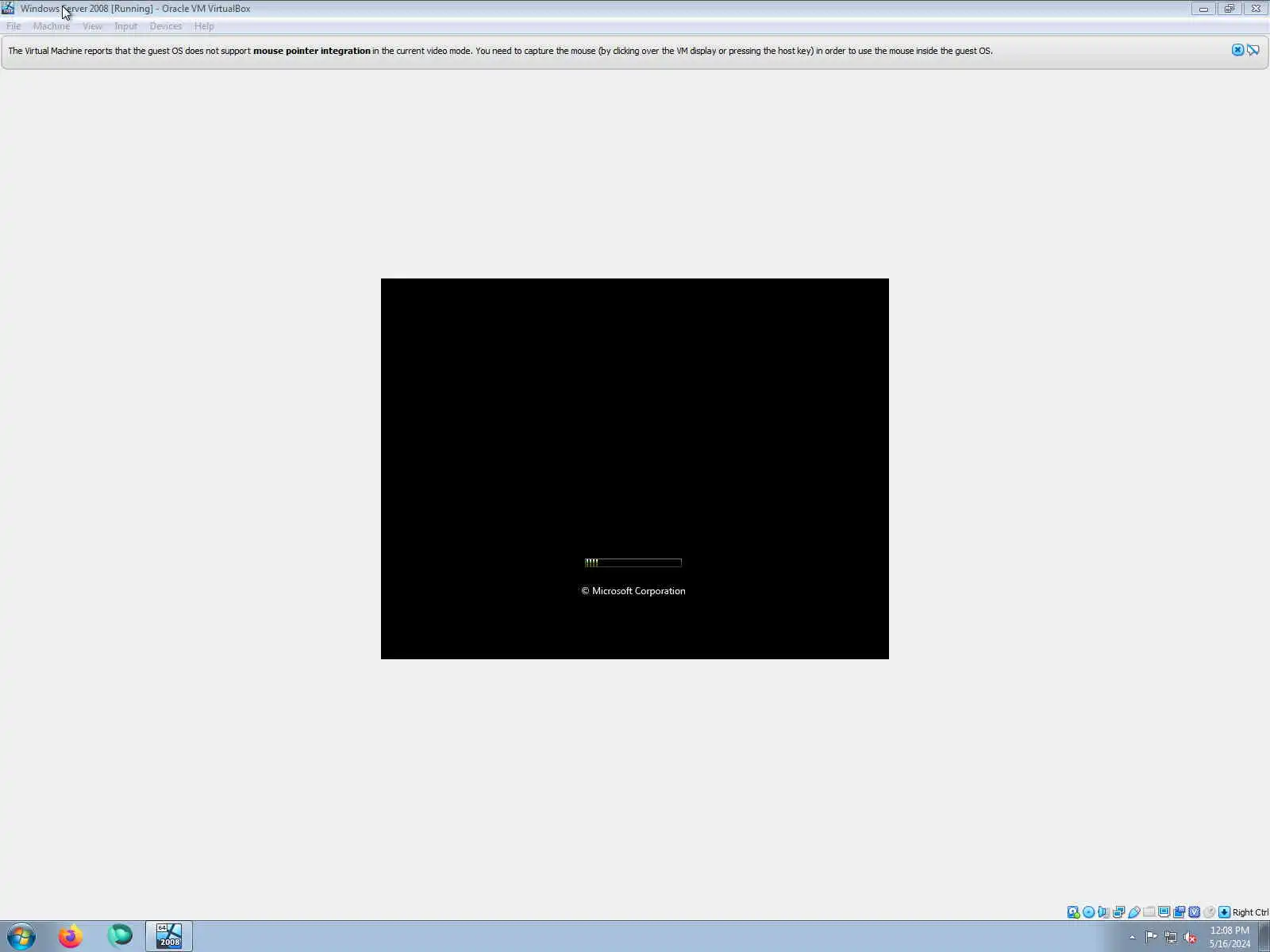Click the network adapters indicator in status bar
1270x952 pixels.
pyautogui.click(x=1118, y=912)
